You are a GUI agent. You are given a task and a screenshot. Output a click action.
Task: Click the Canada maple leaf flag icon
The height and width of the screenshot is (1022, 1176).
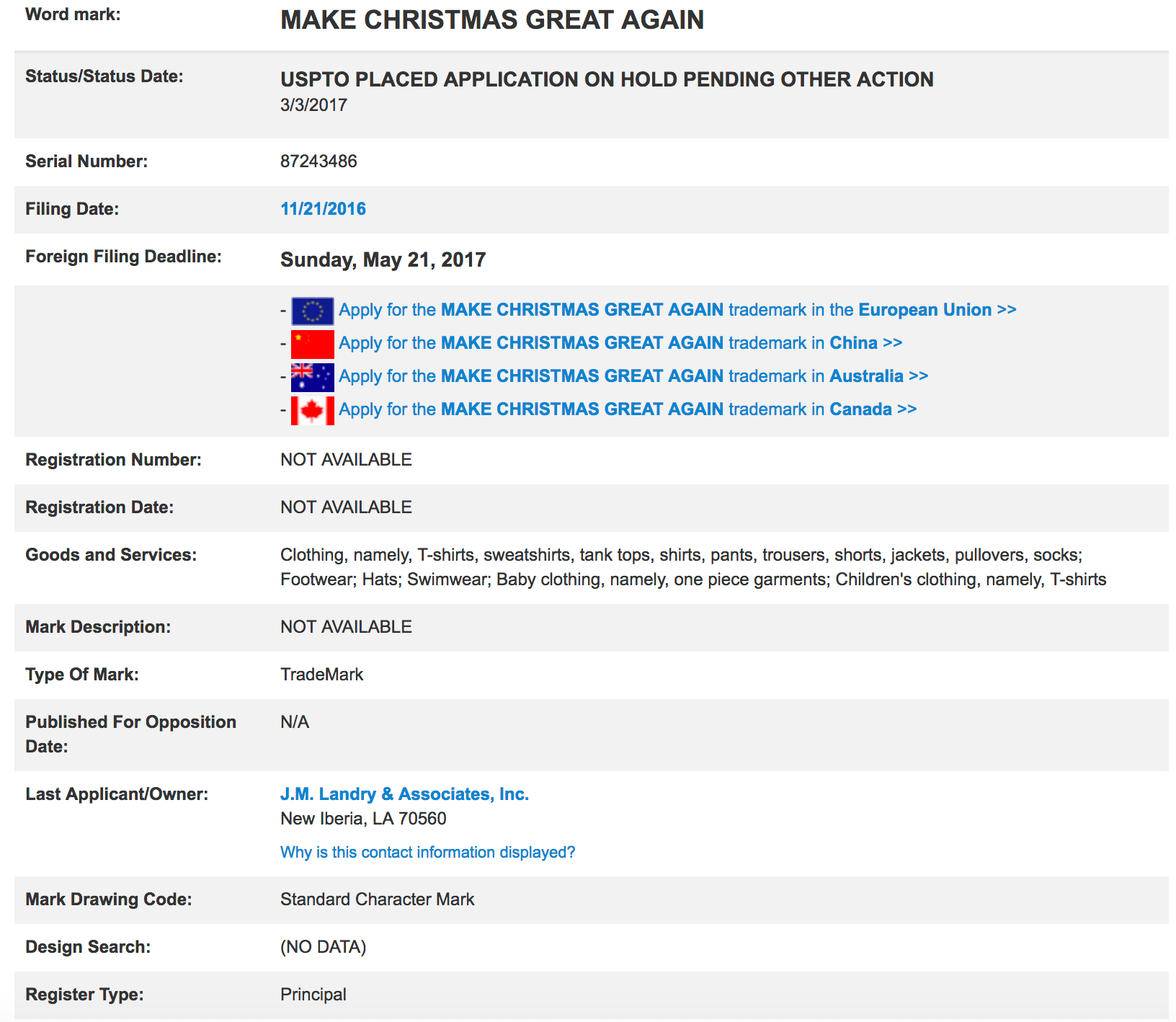pos(312,410)
